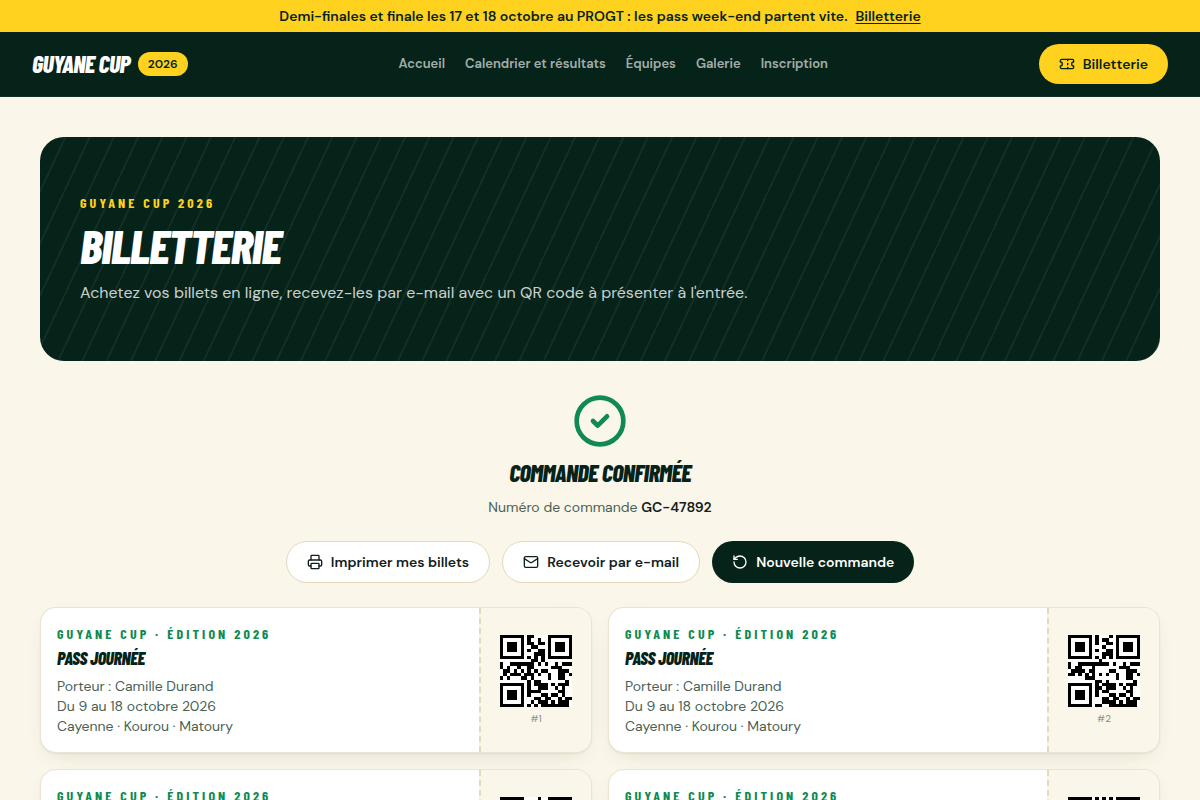This screenshot has width=1200, height=800.
Task: Click the Imprimer mes billets button
Action: 388,562
